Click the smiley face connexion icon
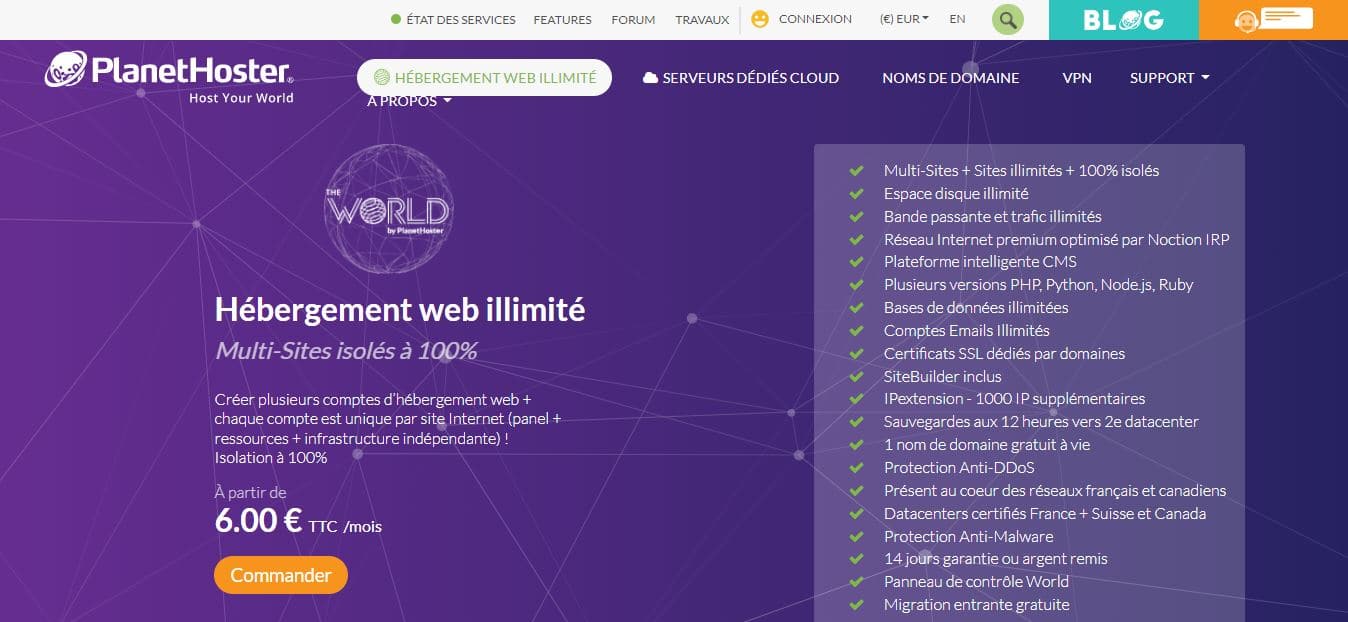This screenshot has height=622, width=1348. (x=760, y=19)
